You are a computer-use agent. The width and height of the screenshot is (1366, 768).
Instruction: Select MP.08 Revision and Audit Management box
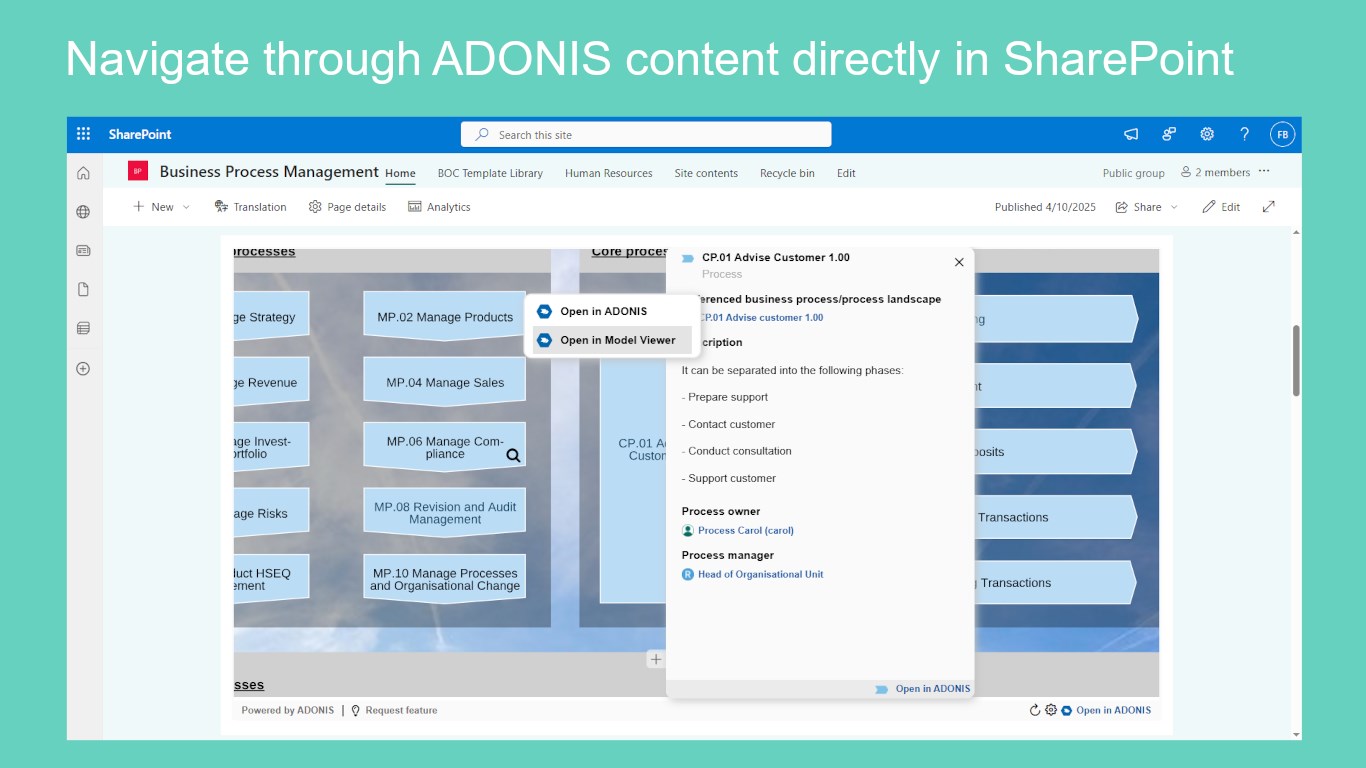tap(444, 513)
